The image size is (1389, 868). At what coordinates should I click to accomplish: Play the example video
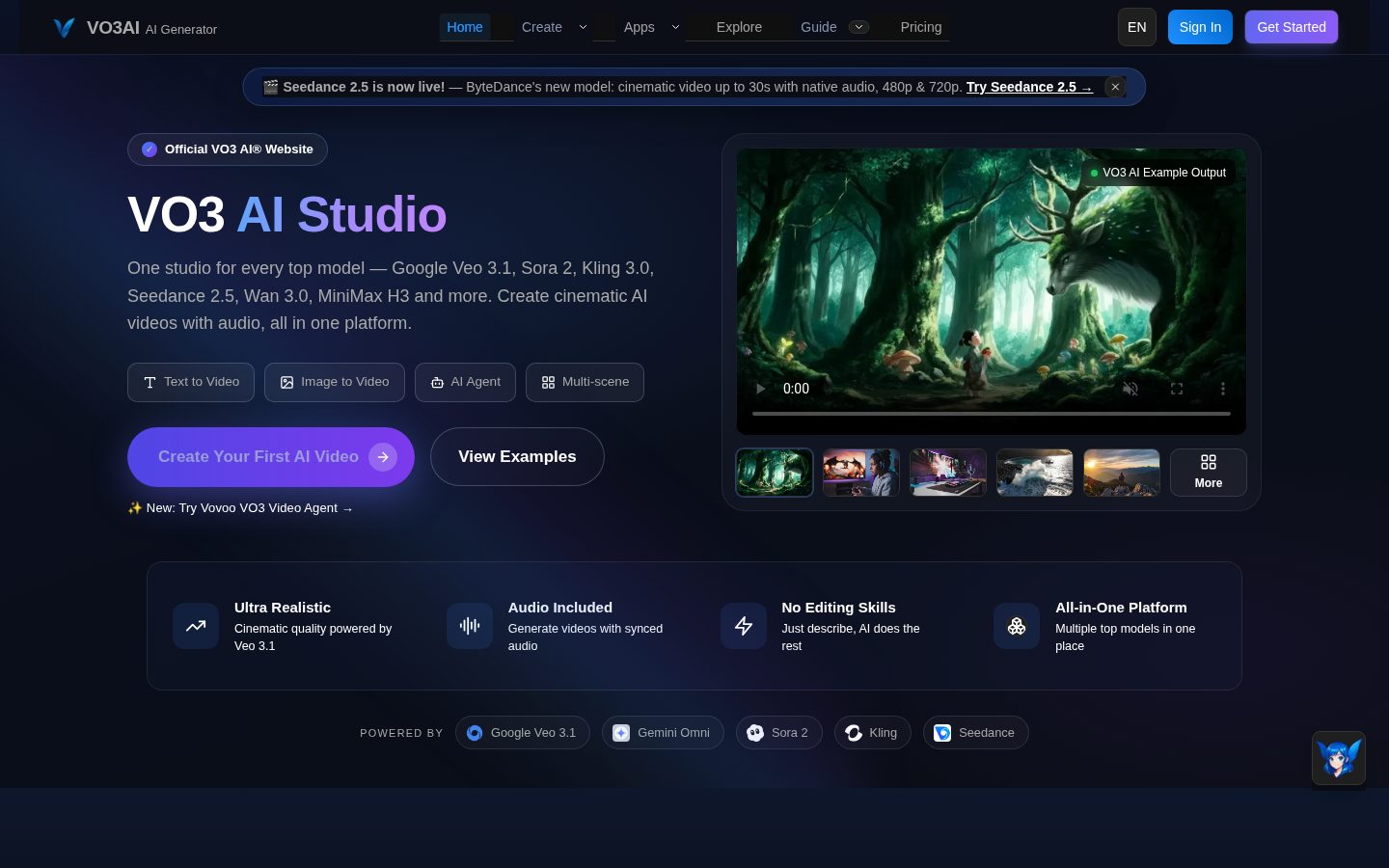click(x=760, y=389)
